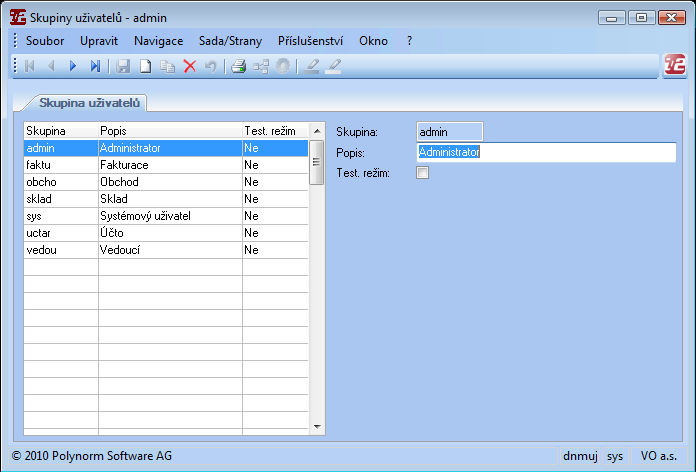Viewport: 696px width, 472px height.
Task: Open the Upravit menu
Action: point(99,41)
